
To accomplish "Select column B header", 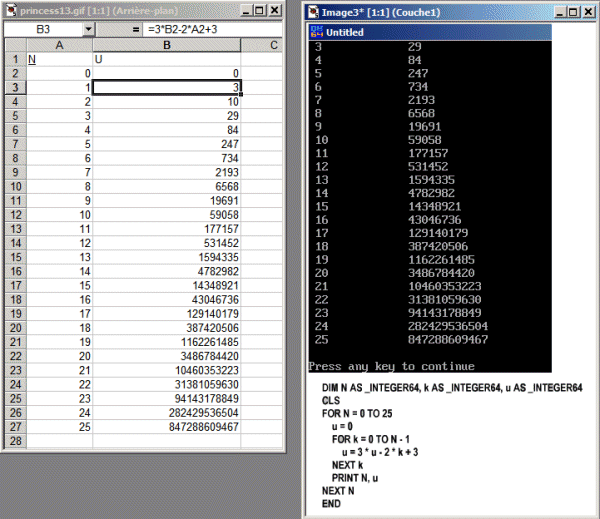I will tap(166, 46).
